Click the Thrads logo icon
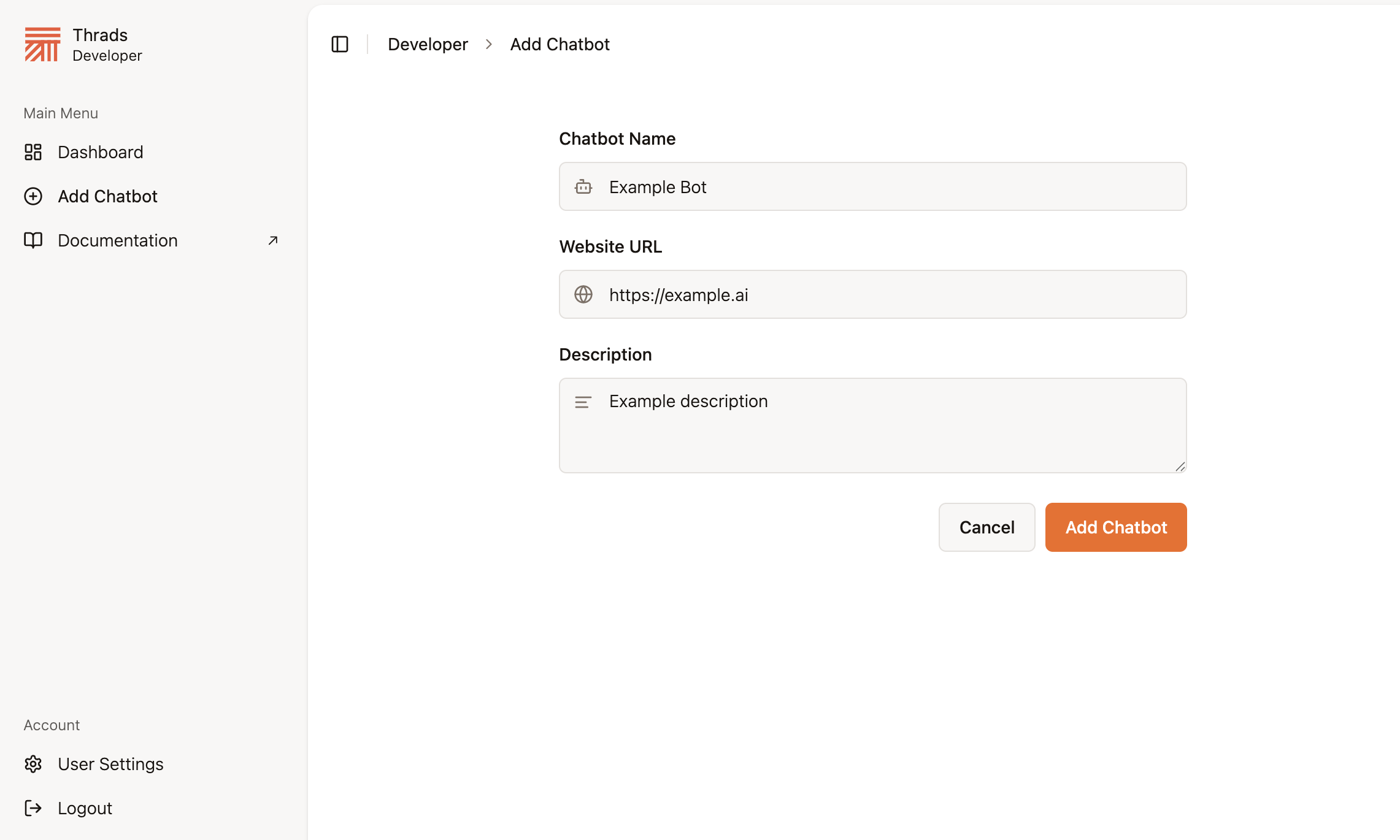 pyautogui.click(x=42, y=44)
